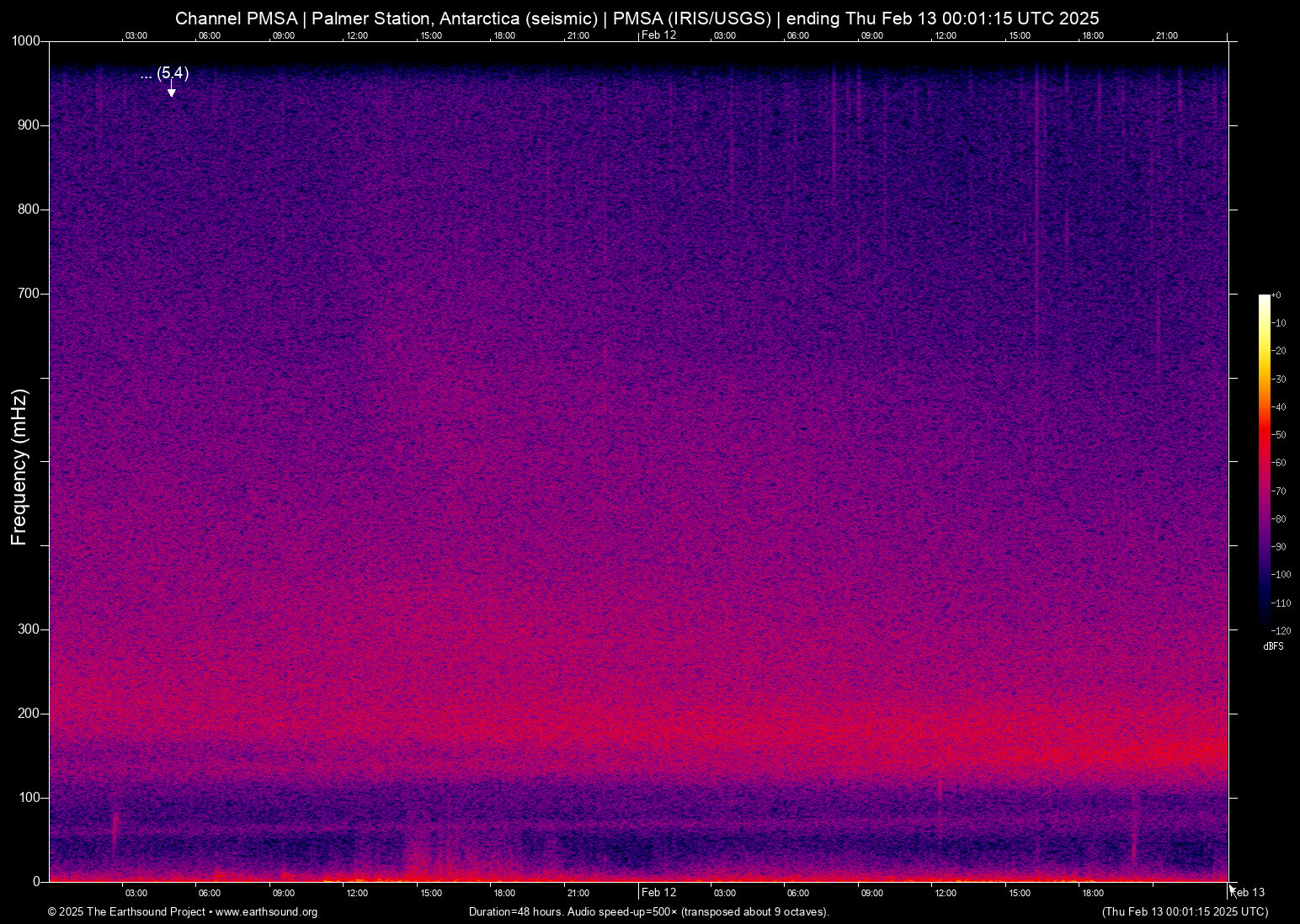Open the www.earthsound.org footer link
Screen dimensions: 1300x924
266,912
